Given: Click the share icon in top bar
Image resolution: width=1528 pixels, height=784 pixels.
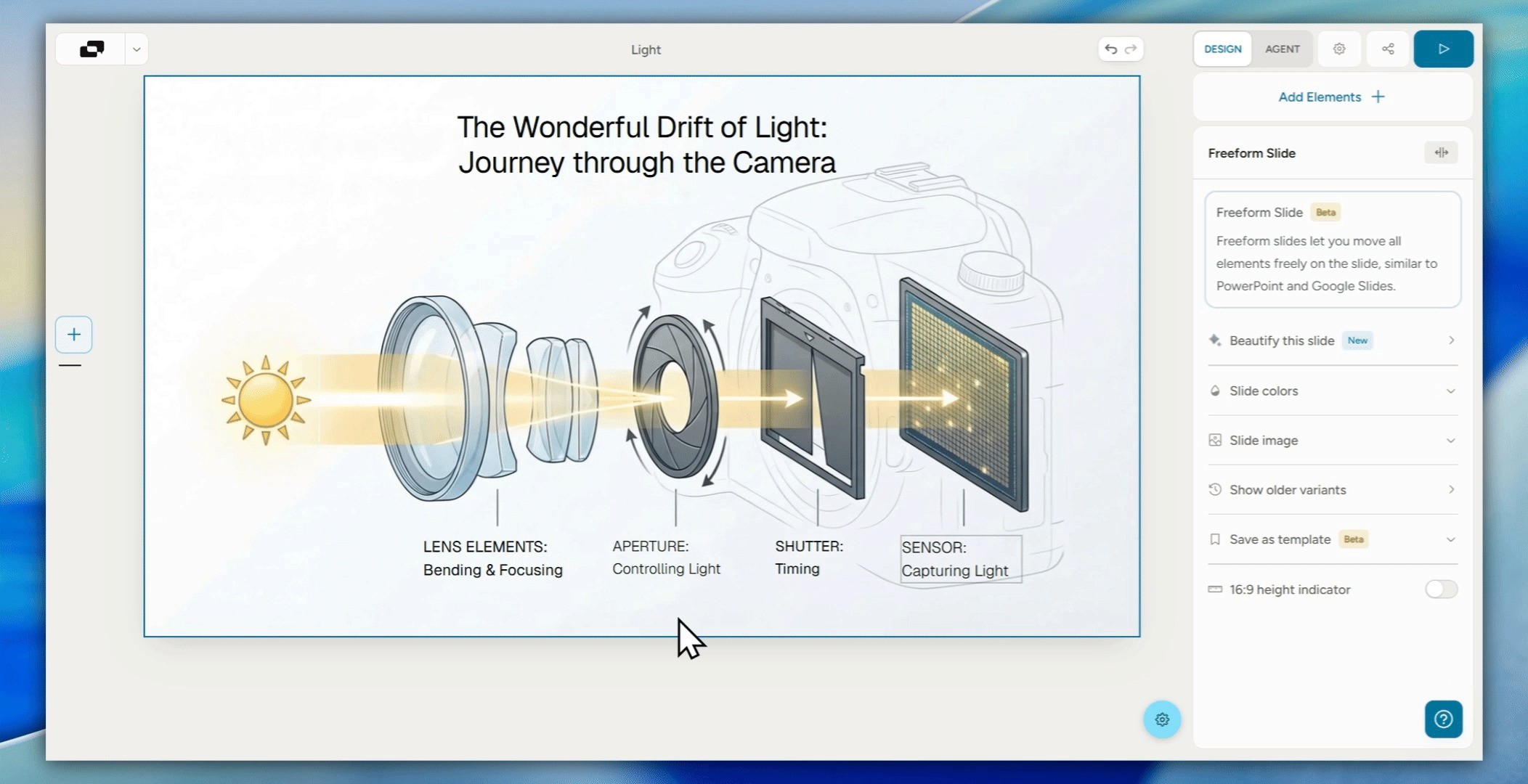Looking at the screenshot, I should click(x=1388, y=49).
